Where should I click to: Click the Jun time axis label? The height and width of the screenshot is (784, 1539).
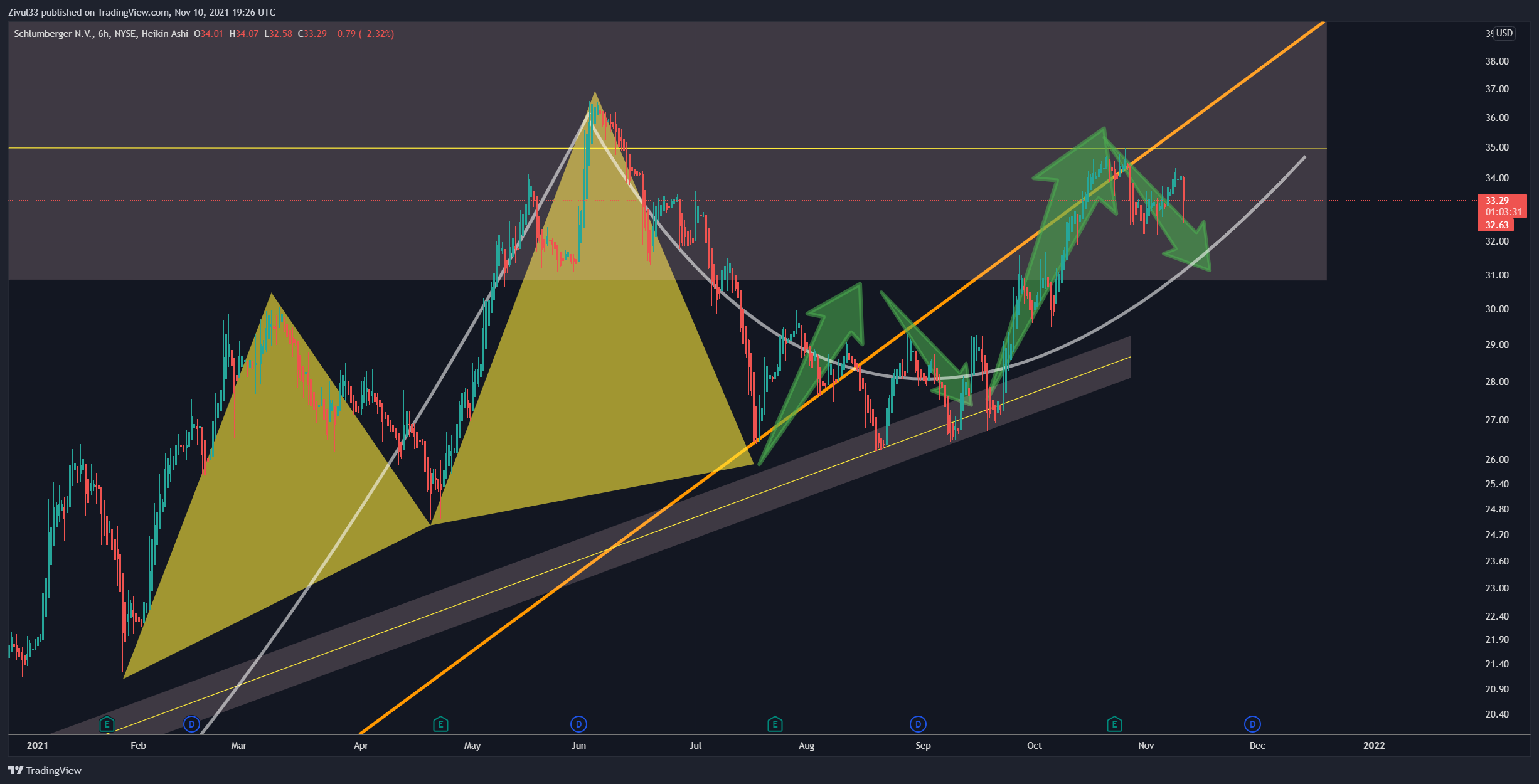[578, 746]
